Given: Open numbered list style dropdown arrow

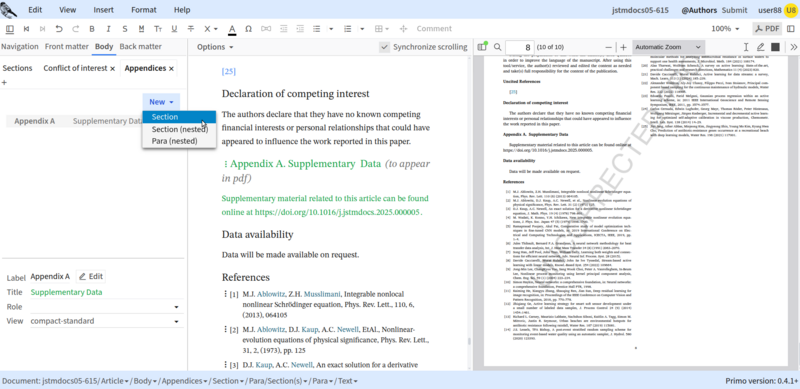Looking at the screenshot, I should tap(363, 29).
